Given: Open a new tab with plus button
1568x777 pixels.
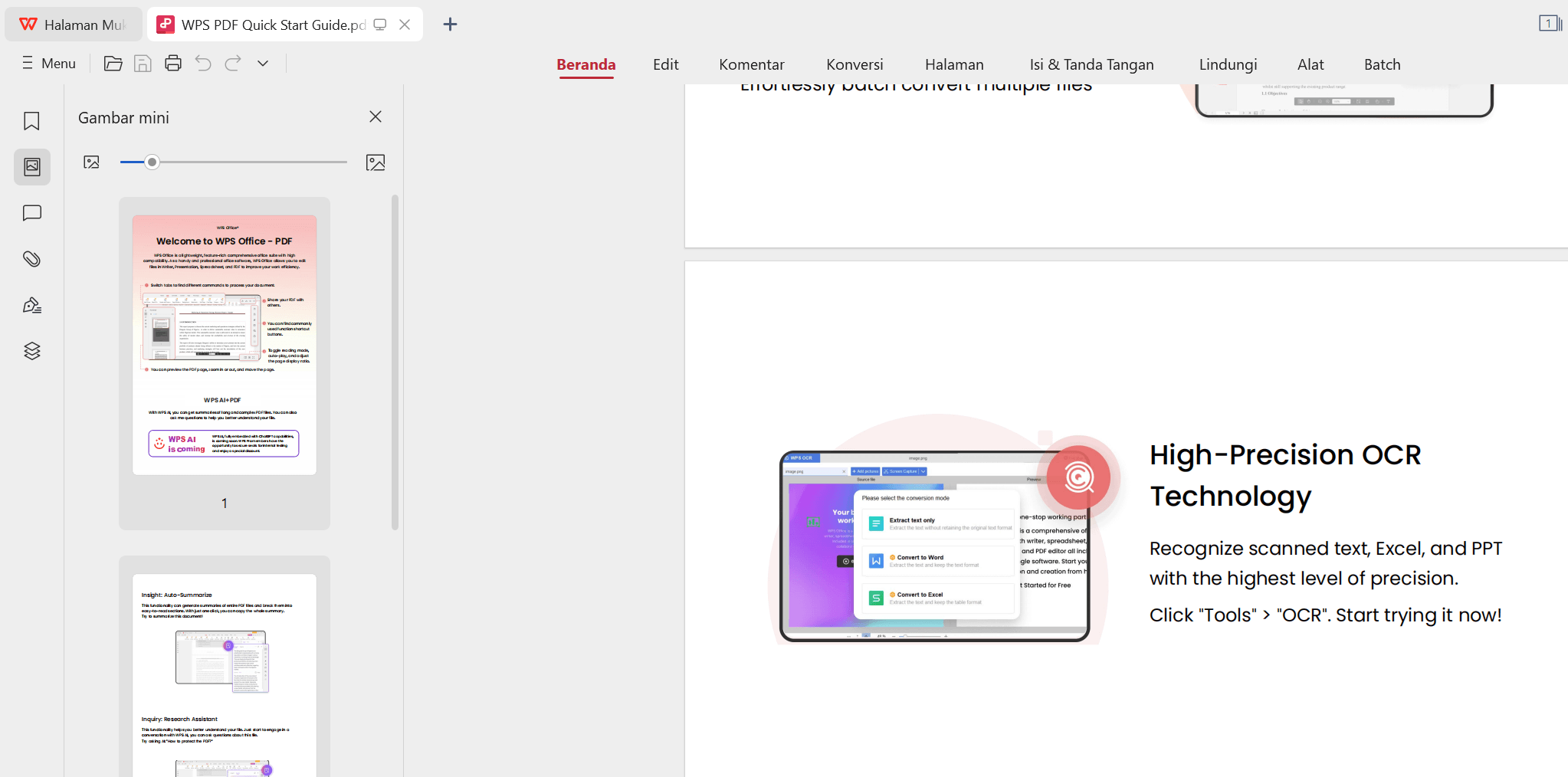Looking at the screenshot, I should pos(451,25).
